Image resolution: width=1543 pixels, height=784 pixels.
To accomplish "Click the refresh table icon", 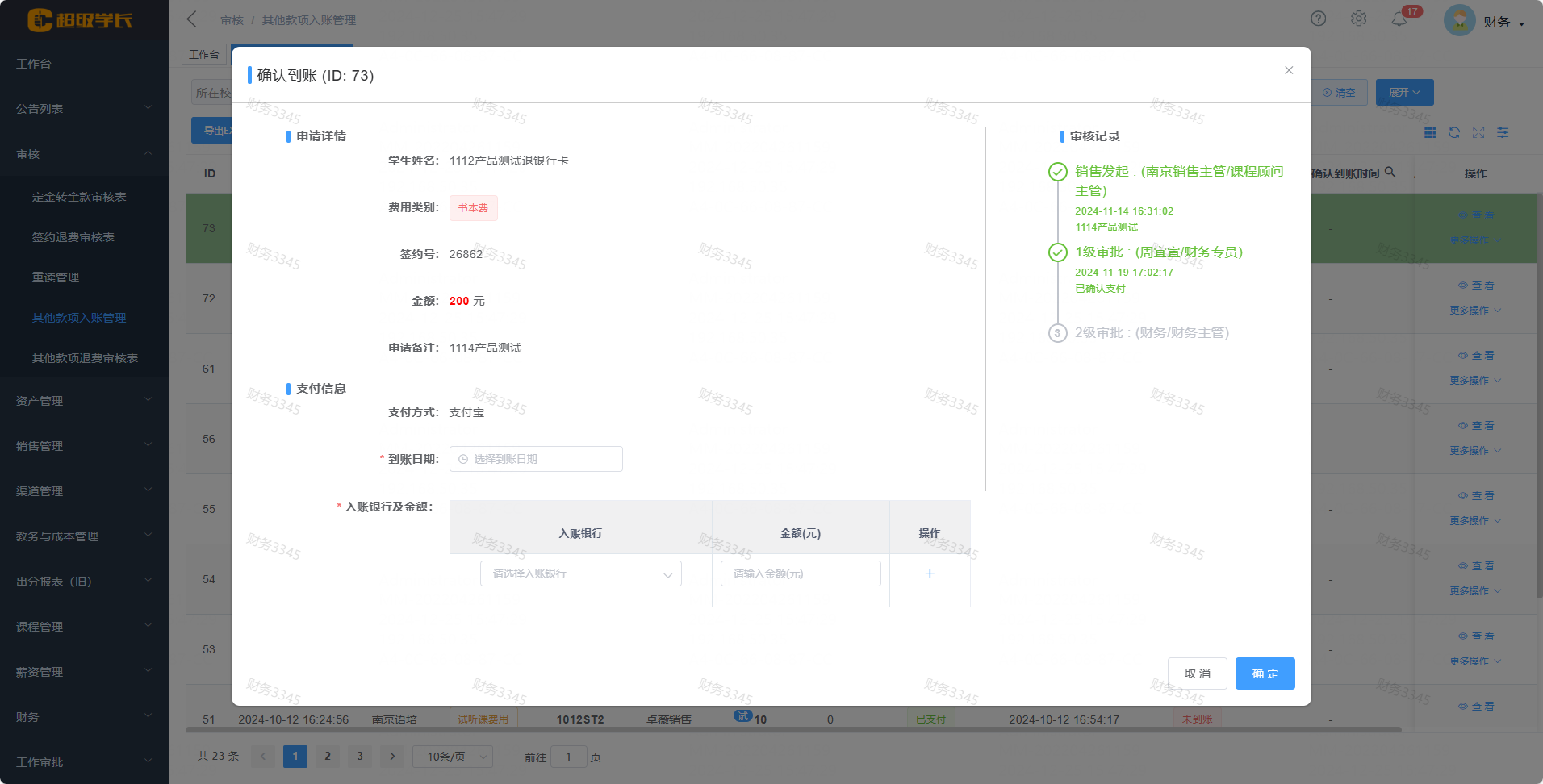I will [1454, 132].
